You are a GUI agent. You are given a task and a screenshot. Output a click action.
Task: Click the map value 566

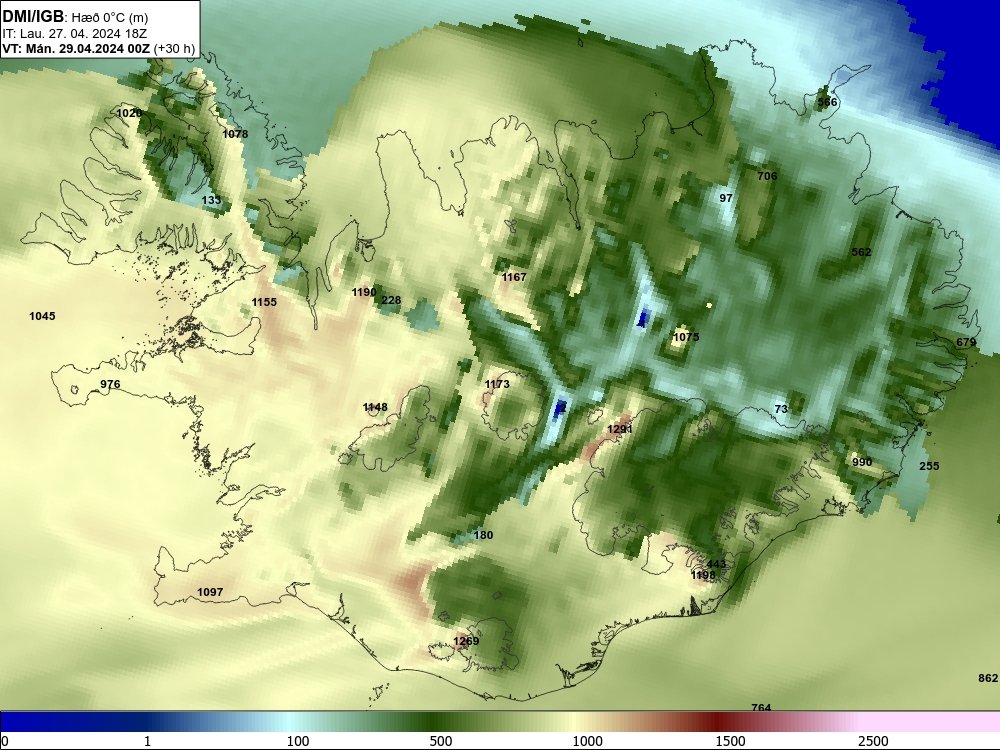827,102
